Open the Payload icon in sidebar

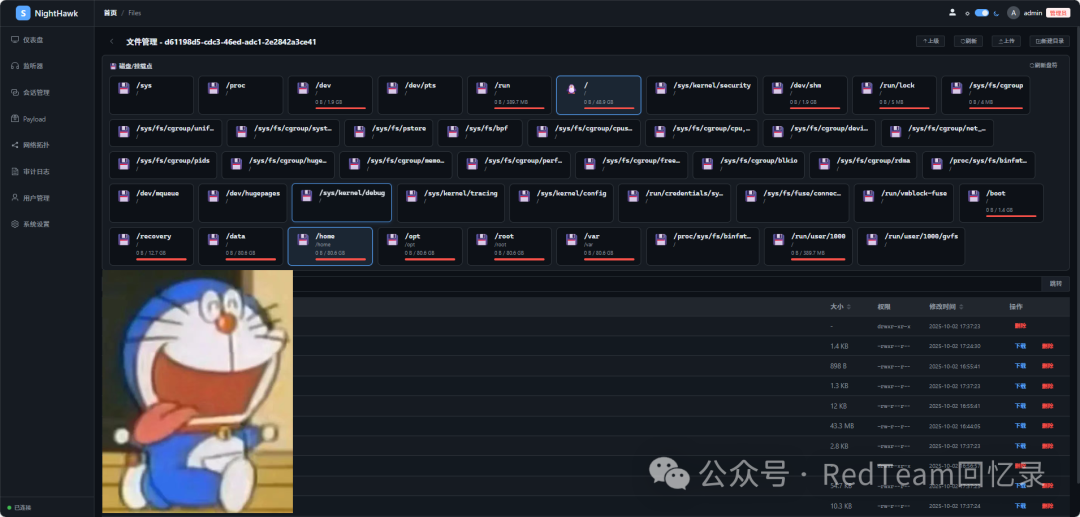click(x=15, y=118)
